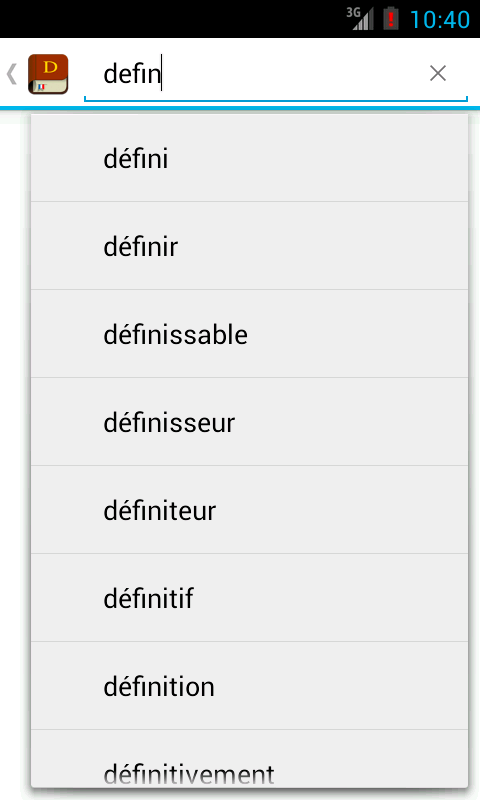Clear the search text with the X icon
The image size is (480, 800).
438,73
